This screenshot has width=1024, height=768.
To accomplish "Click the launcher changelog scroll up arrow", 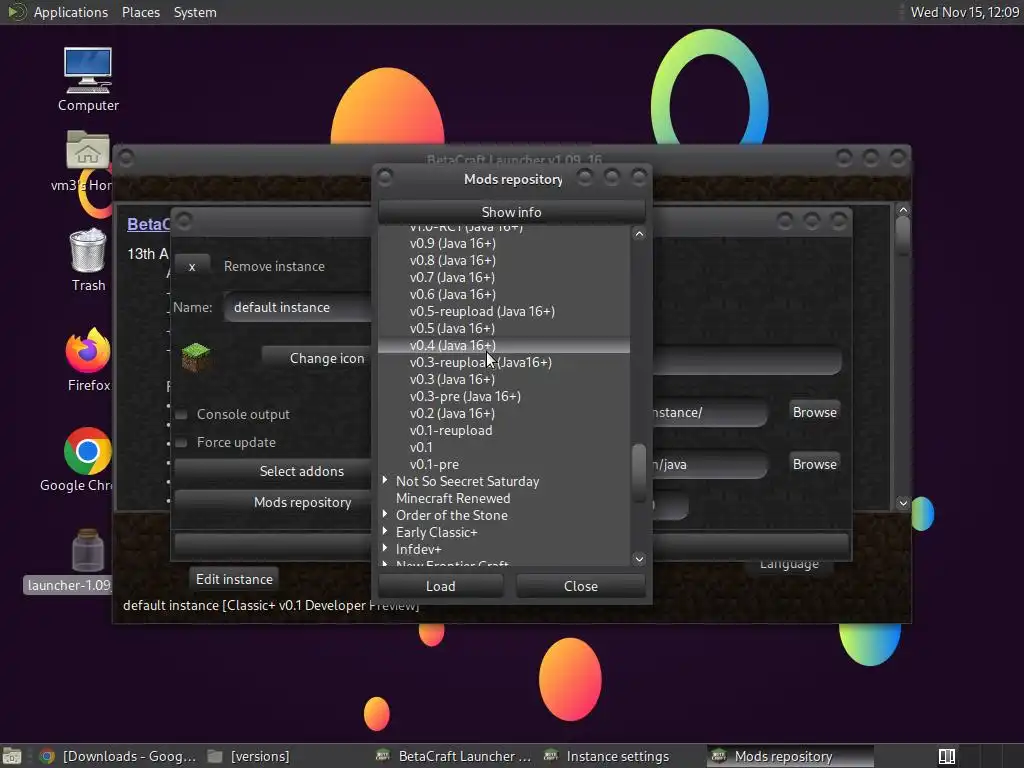I will click(x=903, y=210).
